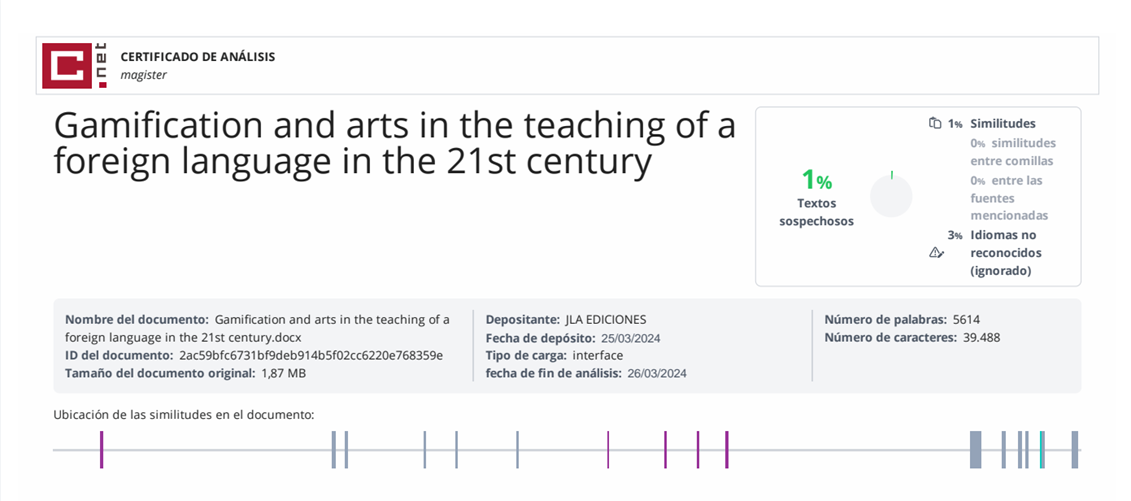
Task: Click the circular suspicious-text percentage chart
Action: click(891, 195)
